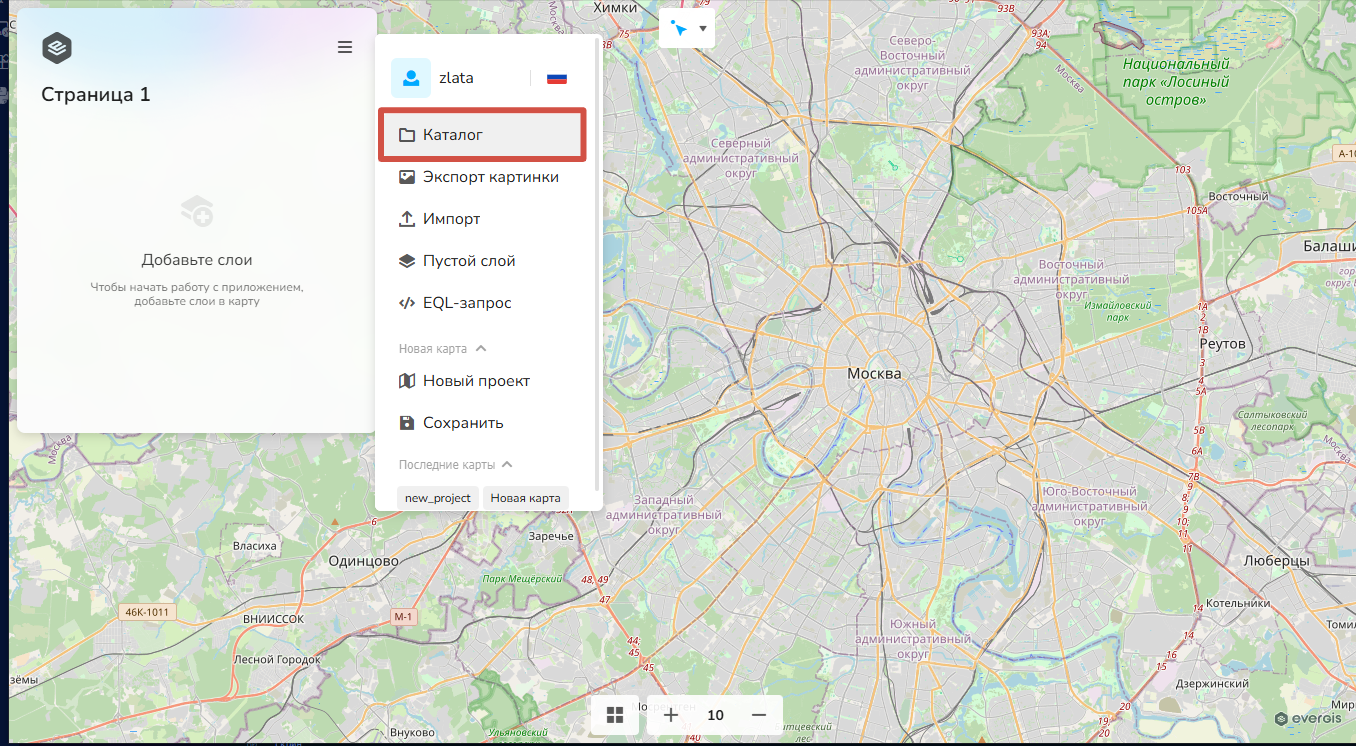Open the zlata user avatar
The height and width of the screenshot is (746, 1356).
410,78
